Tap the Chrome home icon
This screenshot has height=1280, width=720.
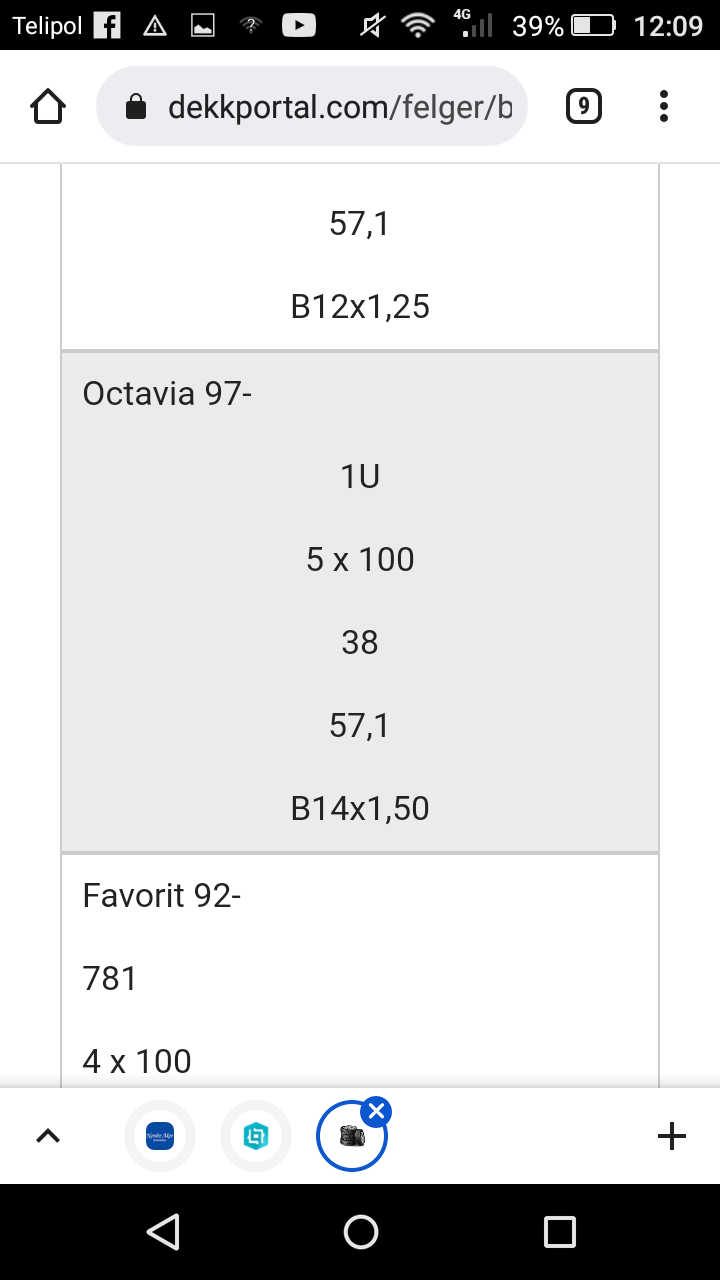(48, 106)
